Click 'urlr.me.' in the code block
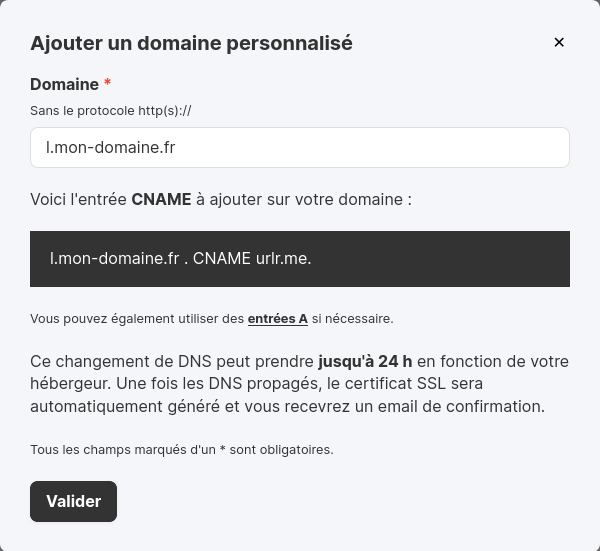 tap(284, 259)
